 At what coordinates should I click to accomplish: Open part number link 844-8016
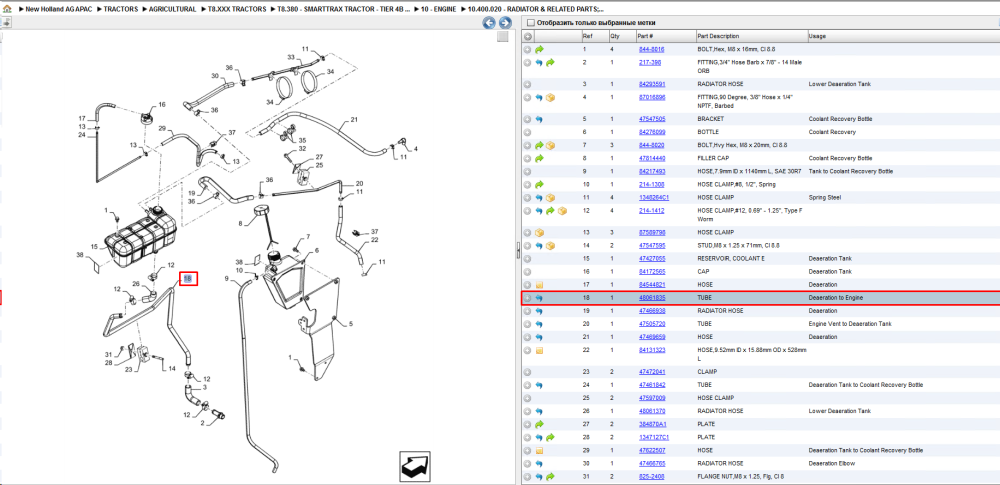(651, 49)
